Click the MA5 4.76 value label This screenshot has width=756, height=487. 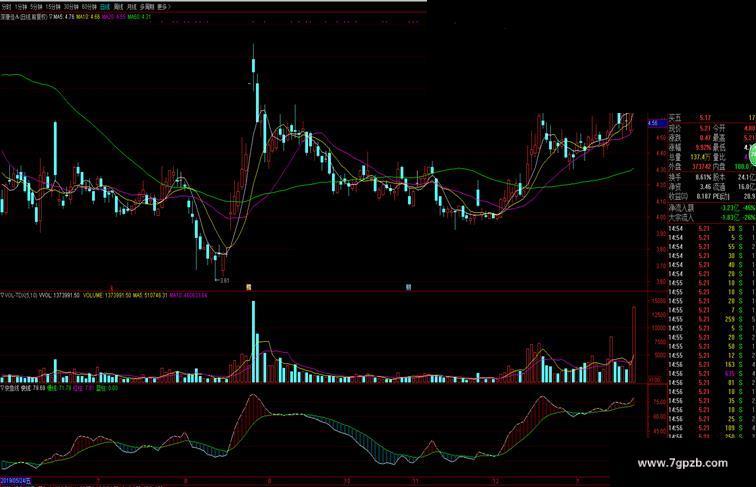coord(64,16)
